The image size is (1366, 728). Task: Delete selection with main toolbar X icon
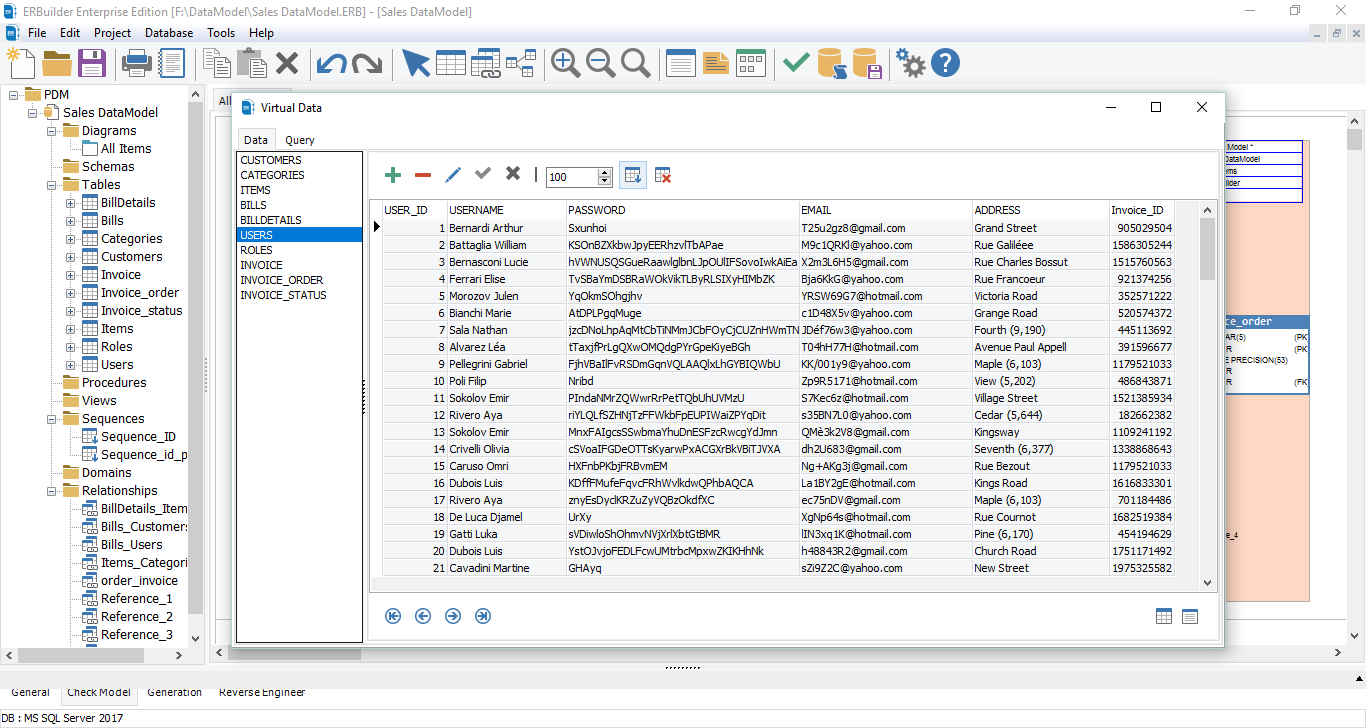[287, 64]
